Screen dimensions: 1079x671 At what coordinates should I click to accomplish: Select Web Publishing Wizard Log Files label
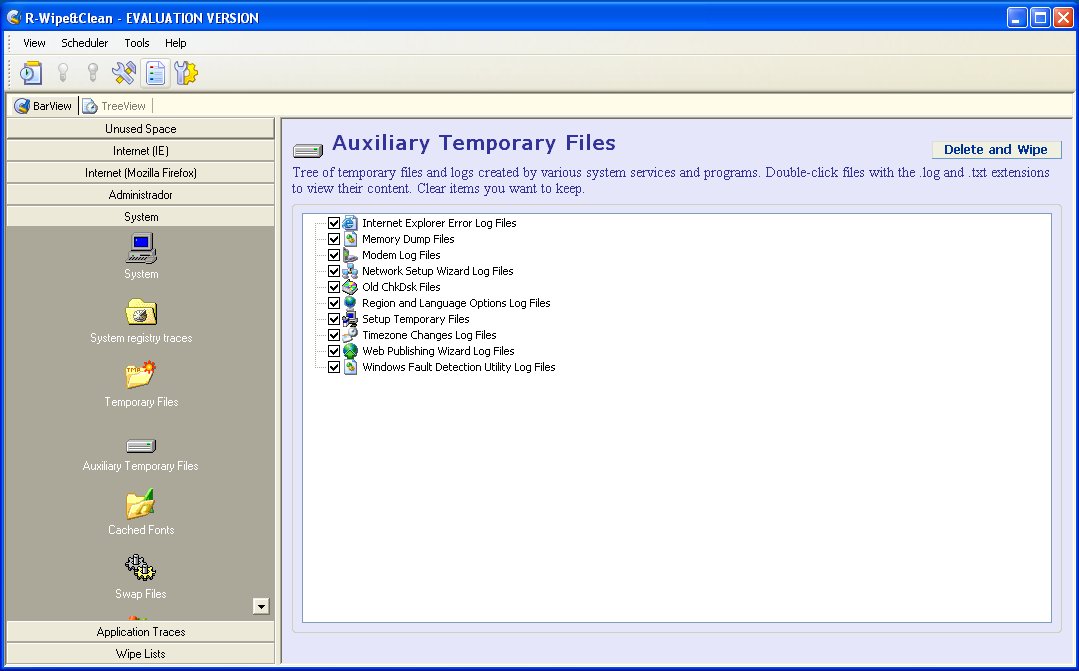coord(438,351)
